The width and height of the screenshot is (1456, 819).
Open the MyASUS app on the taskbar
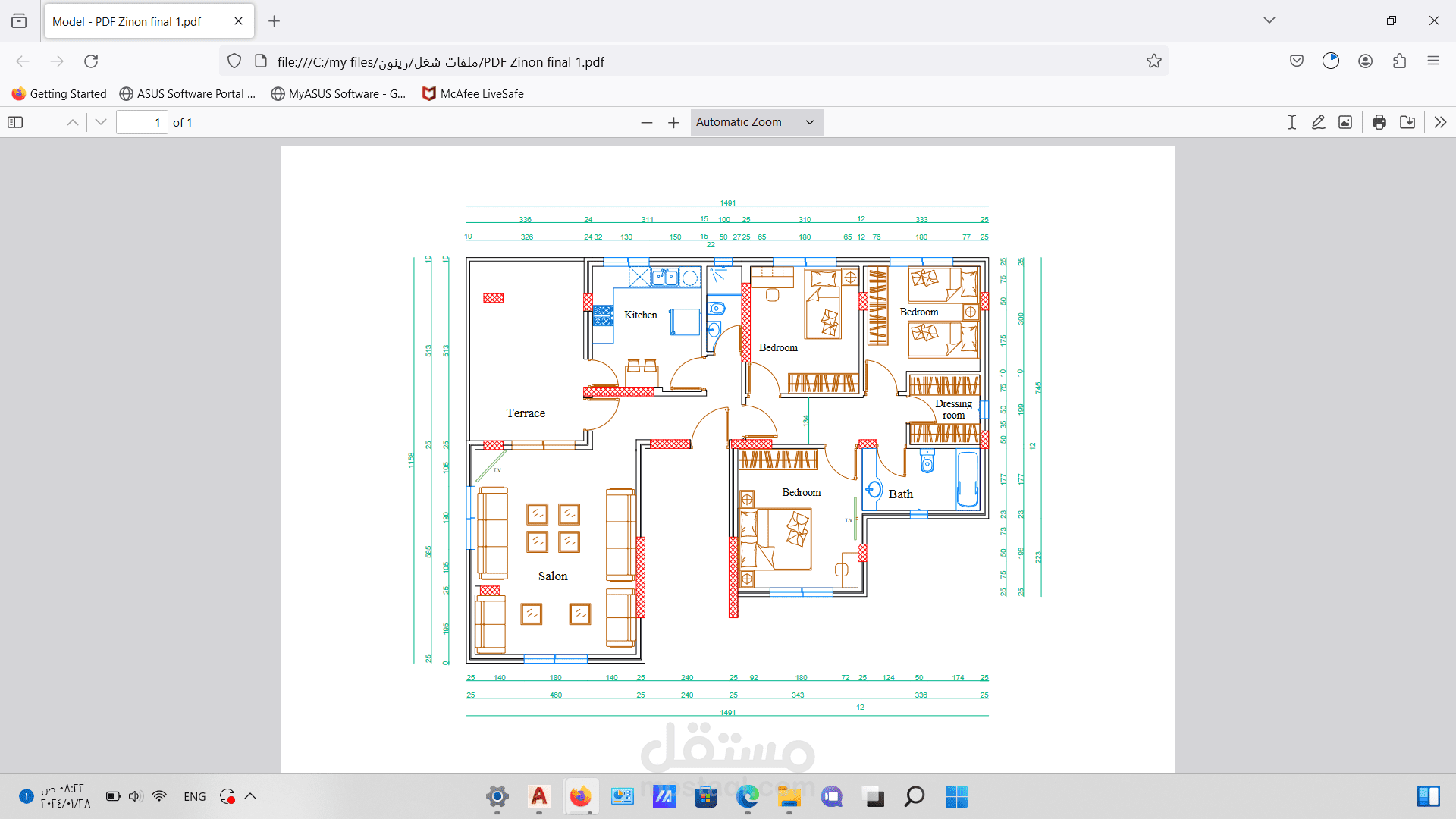coord(664,796)
